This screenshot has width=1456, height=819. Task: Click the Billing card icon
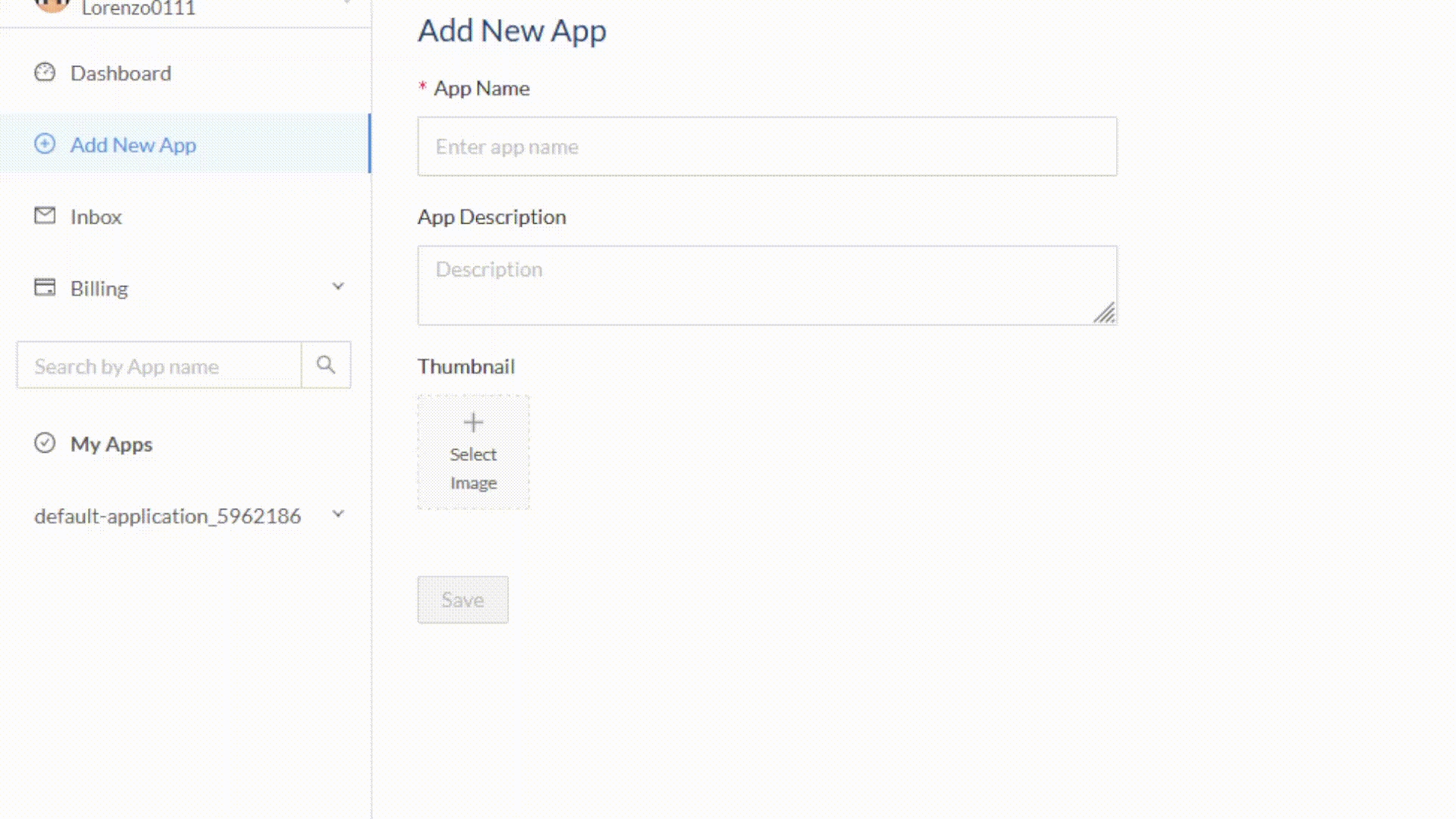click(x=45, y=287)
